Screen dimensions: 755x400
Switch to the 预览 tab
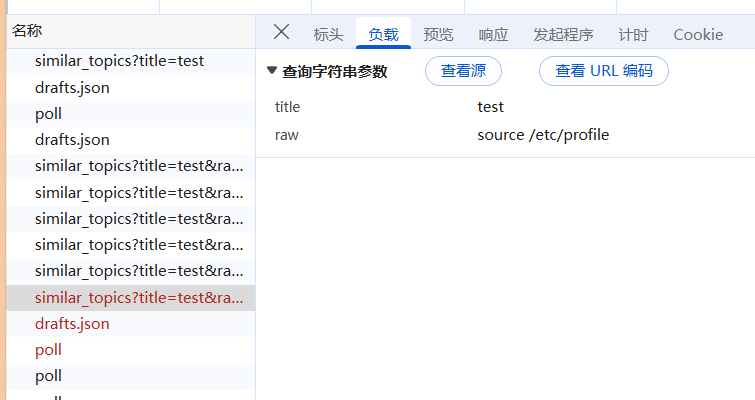point(438,35)
